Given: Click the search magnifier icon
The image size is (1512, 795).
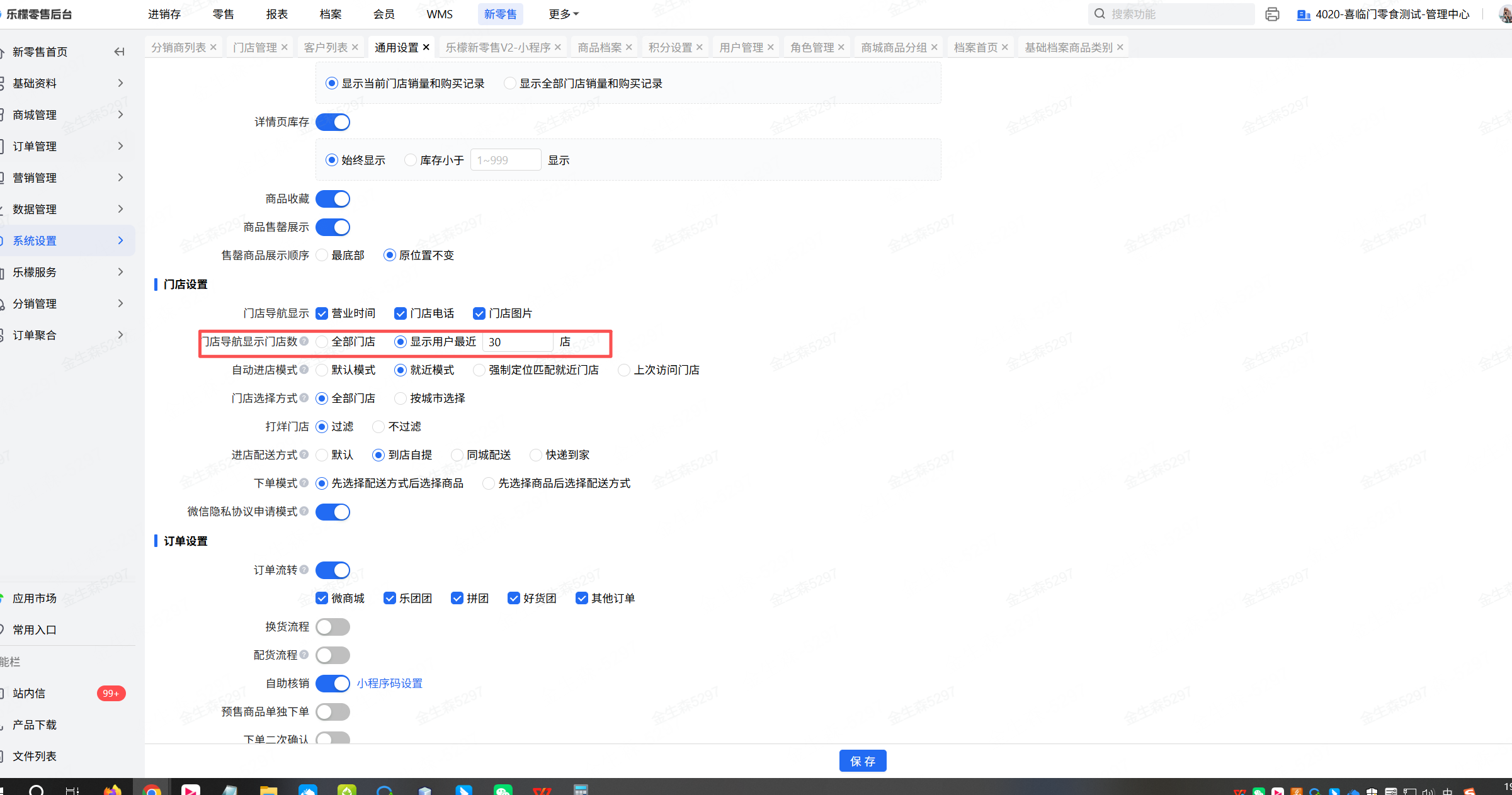Looking at the screenshot, I should click(x=1100, y=14).
